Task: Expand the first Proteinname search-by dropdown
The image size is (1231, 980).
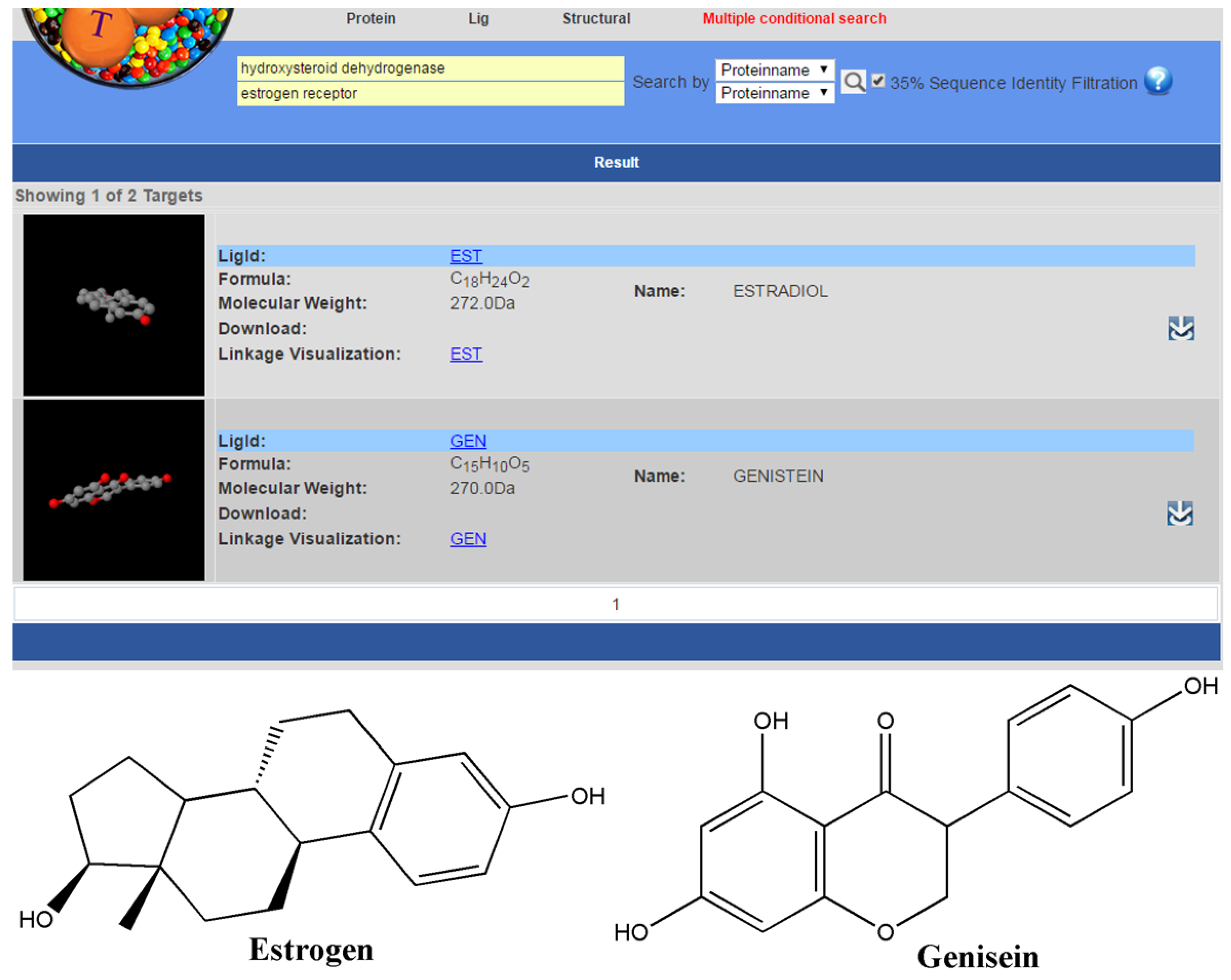Action: [x=774, y=70]
